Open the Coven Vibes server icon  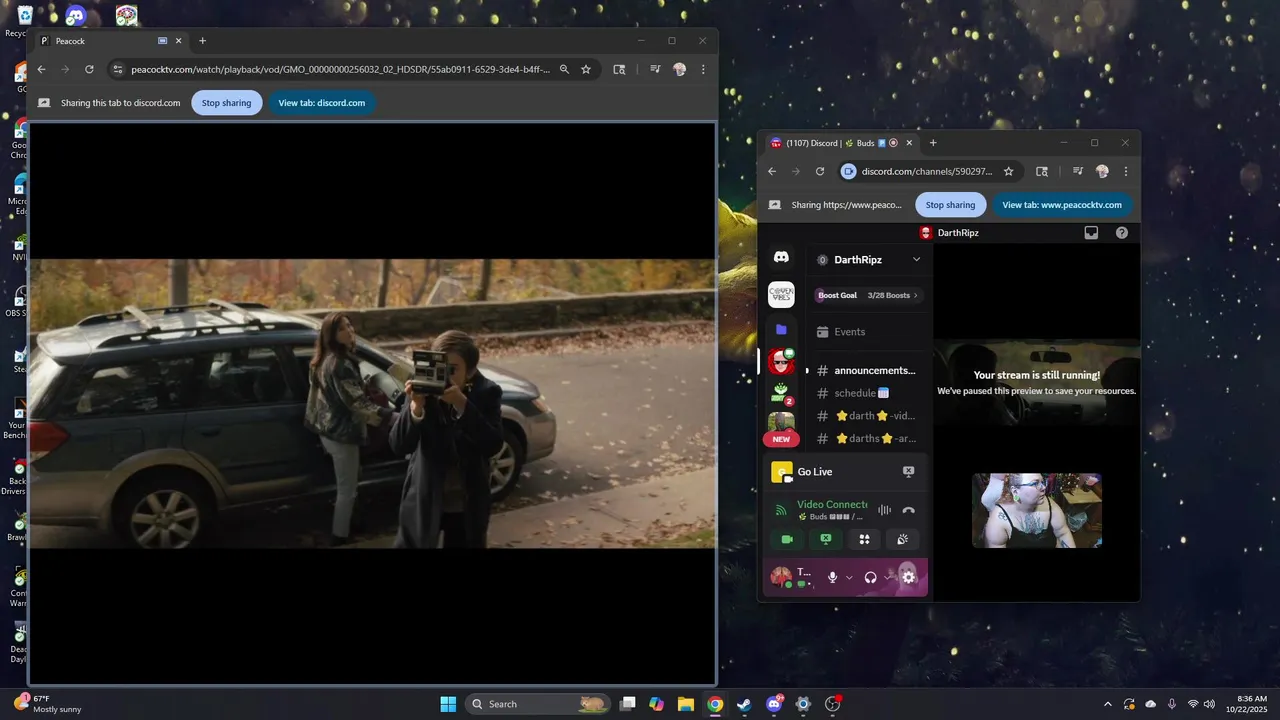pyautogui.click(x=781, y=294)
